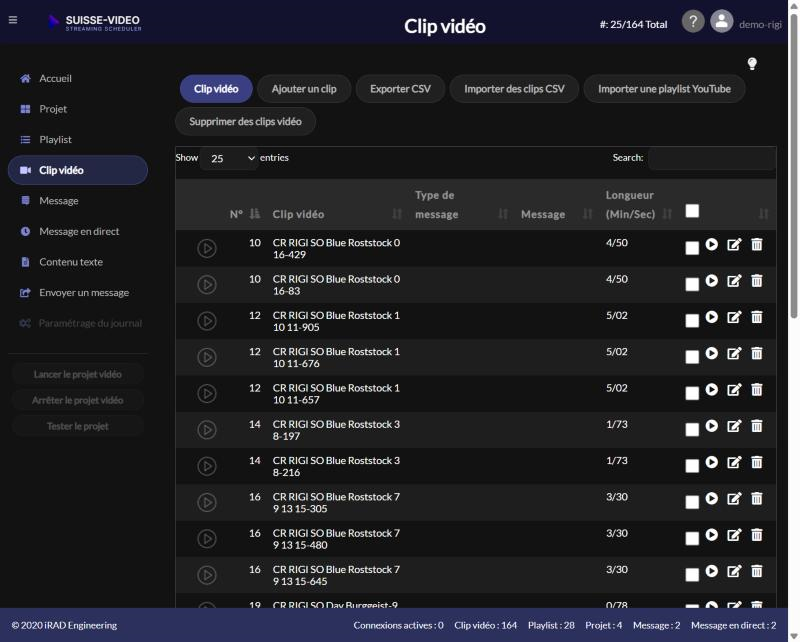Sort by the Type de message column
The image size is (800, 642).
(461, 205)
